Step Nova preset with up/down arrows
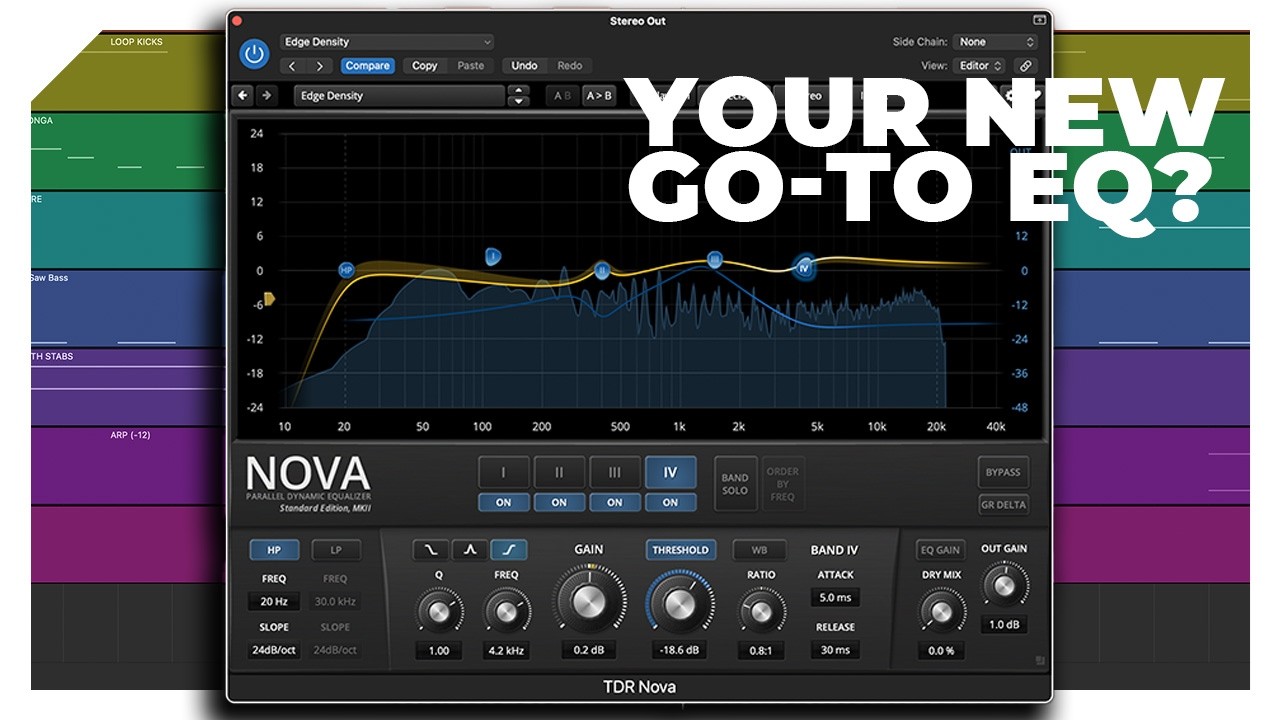Viewport: 1280px width, 720px height. [518, 96]
